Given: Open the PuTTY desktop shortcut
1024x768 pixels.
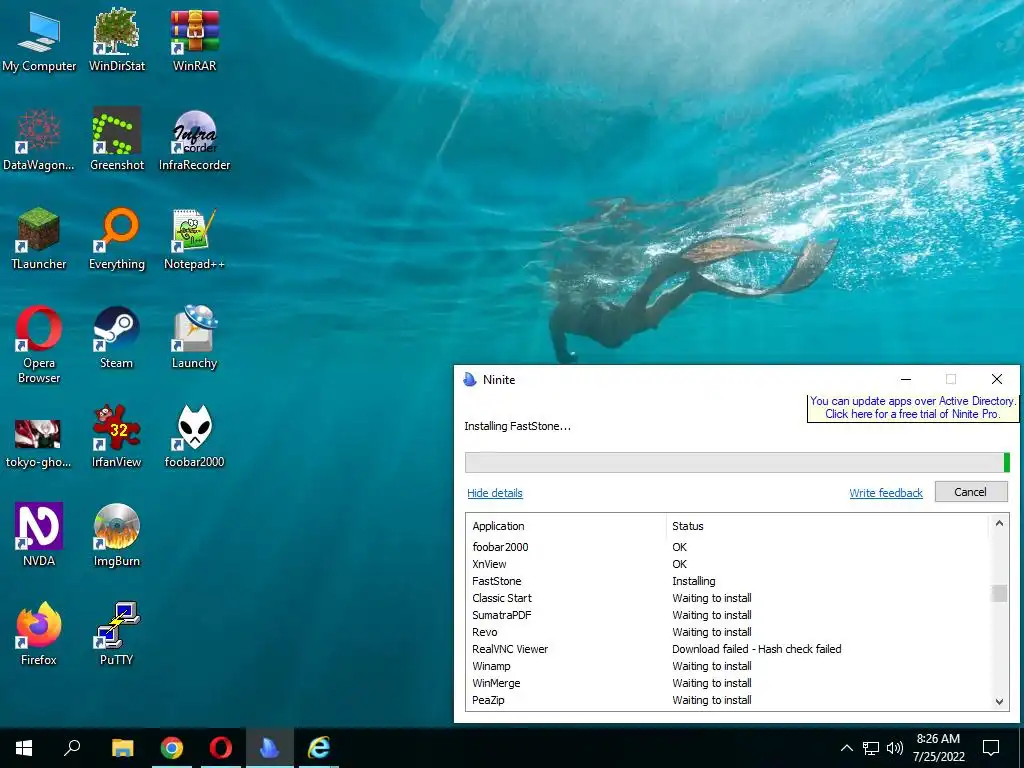Looking at the screenshot, I should pos(116,635).
